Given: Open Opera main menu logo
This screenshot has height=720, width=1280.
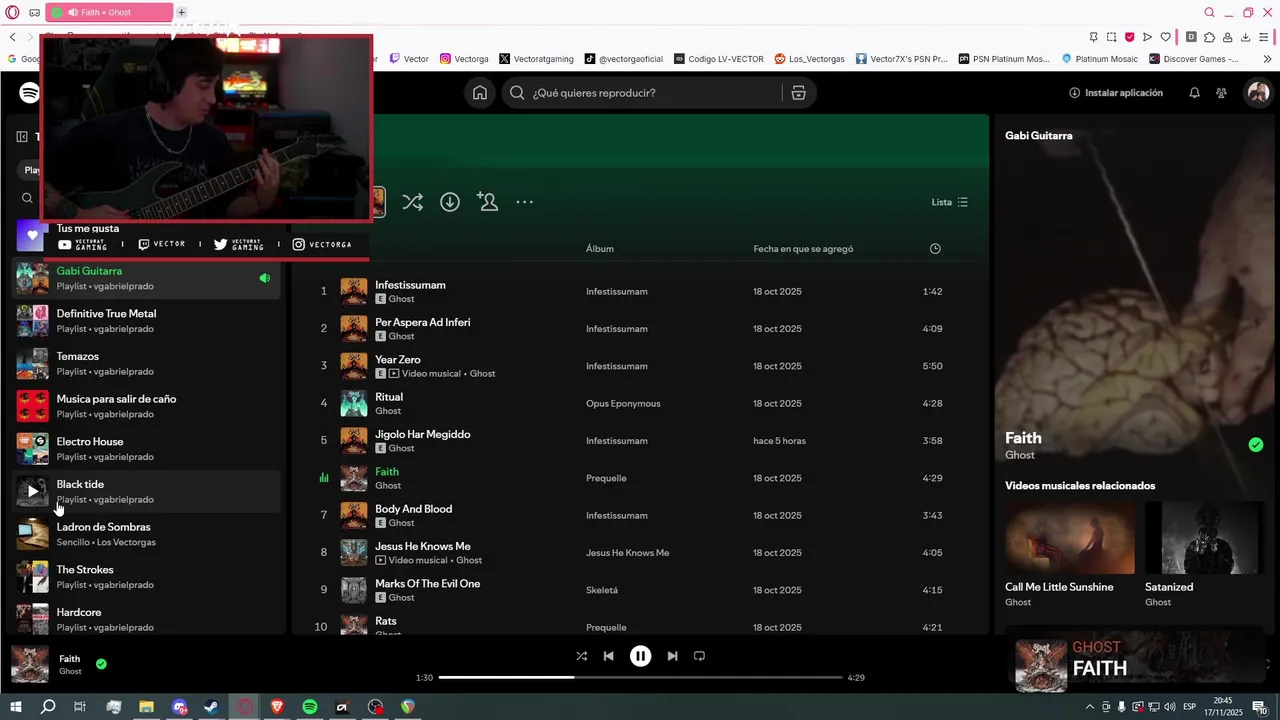Looking at the screenshot, I should pos(13,13).
